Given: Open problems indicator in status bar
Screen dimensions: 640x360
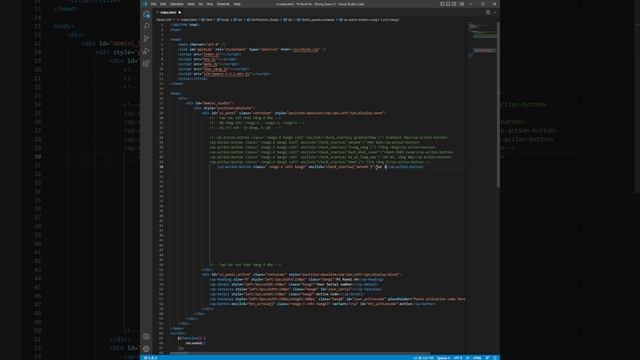Looking at the screenshot, I should pyautogui.click(x=150, y=358).
